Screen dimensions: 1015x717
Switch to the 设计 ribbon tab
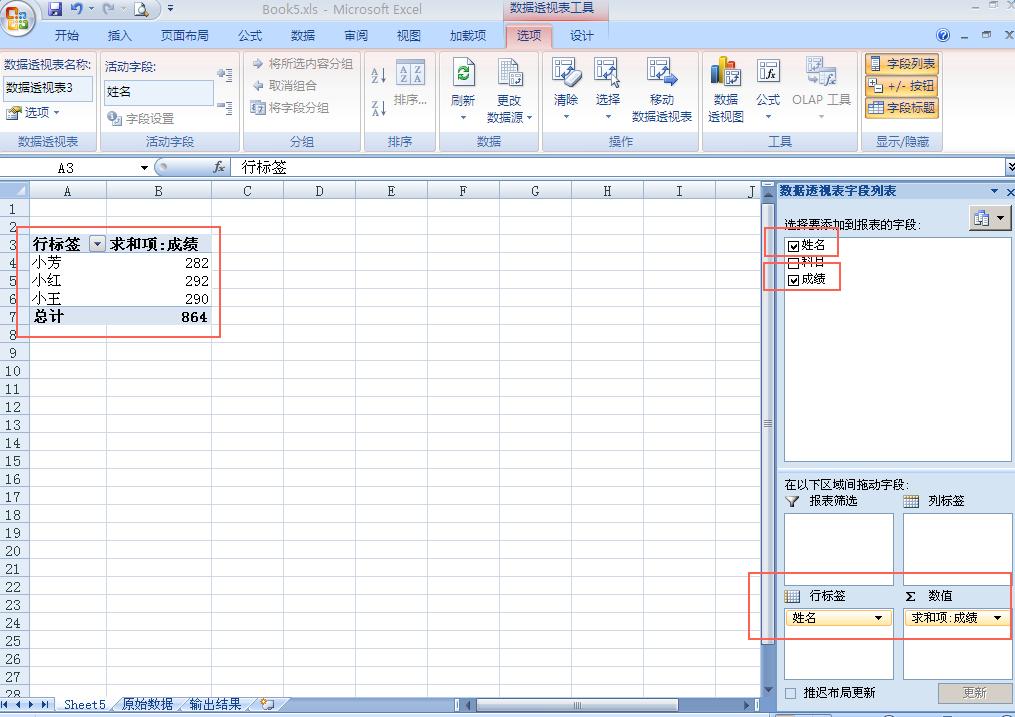(583, 36)
